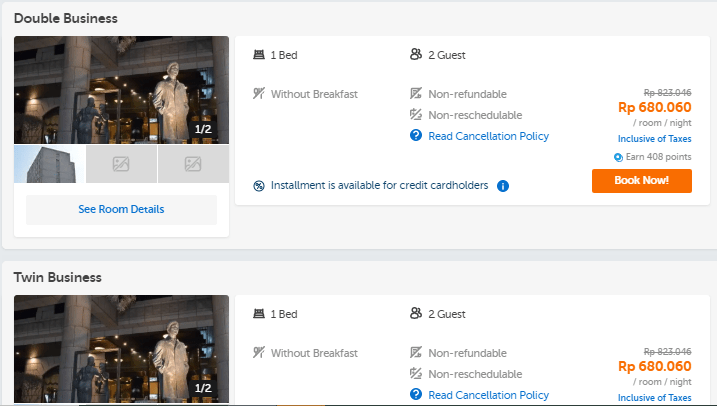Click the guest icon in Double Business
The image size is (717, 406).
(x=415, y=55)
